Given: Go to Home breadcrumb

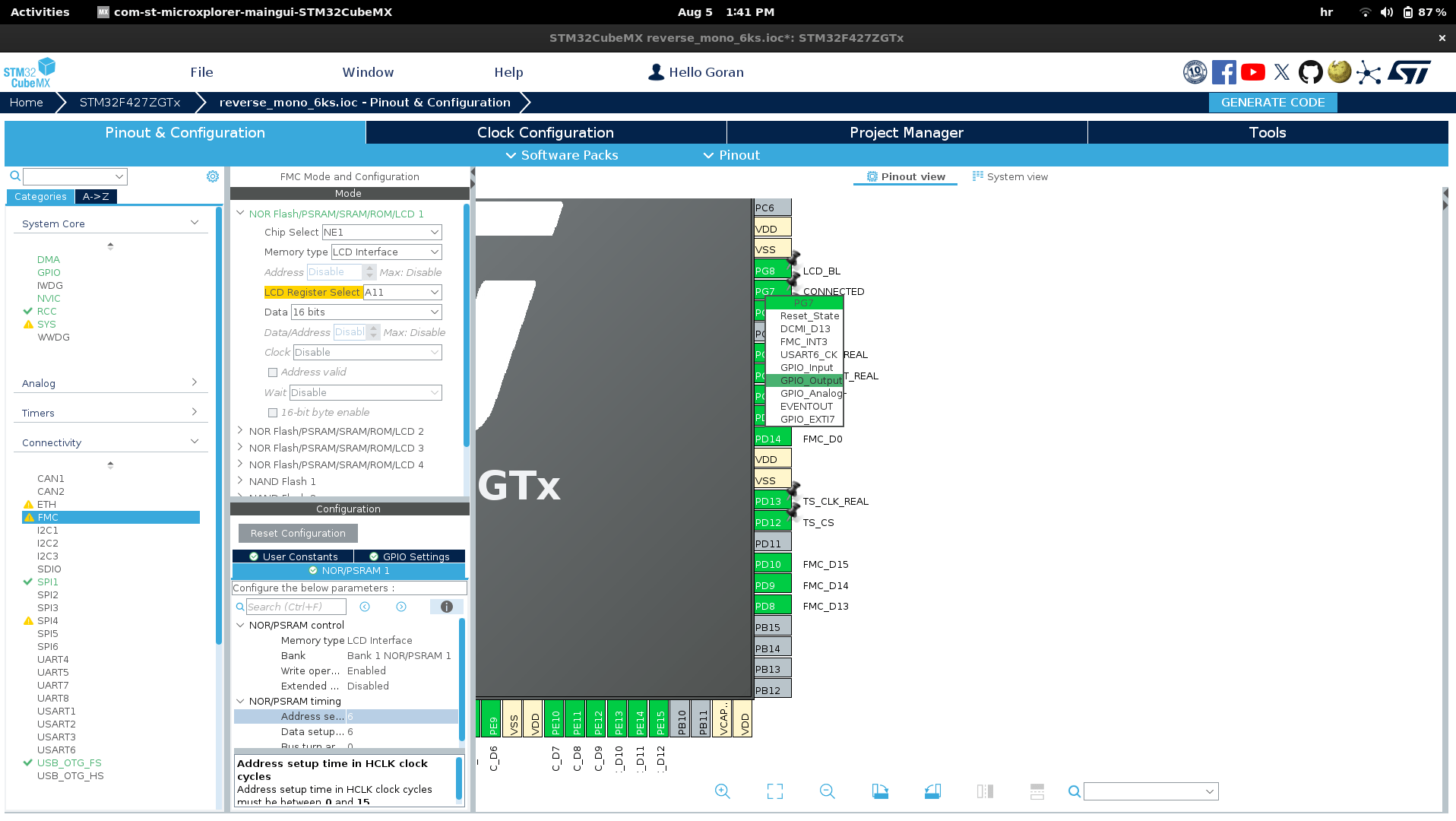Looking at the screenshot, I should click(x=27, y=103).
